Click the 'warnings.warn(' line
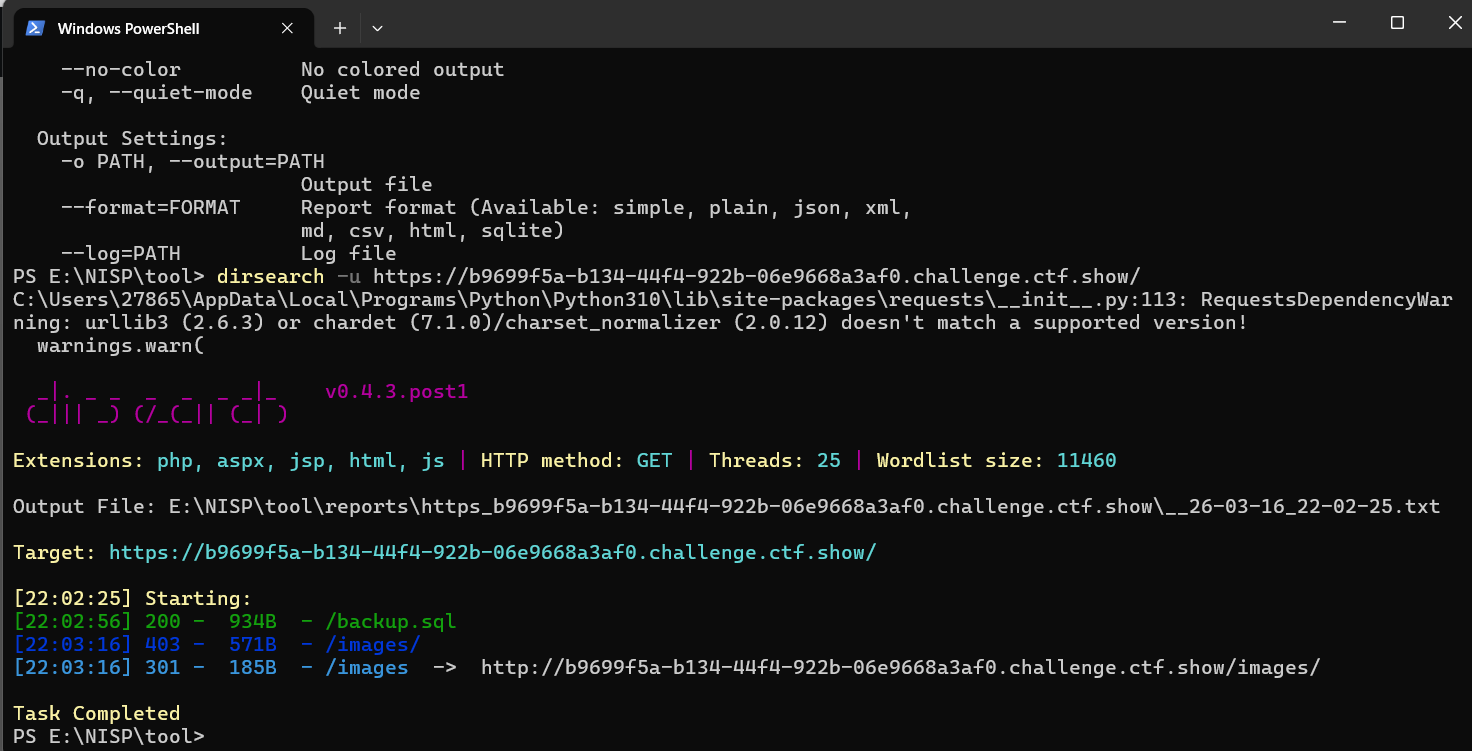 [x=120, y=345]
